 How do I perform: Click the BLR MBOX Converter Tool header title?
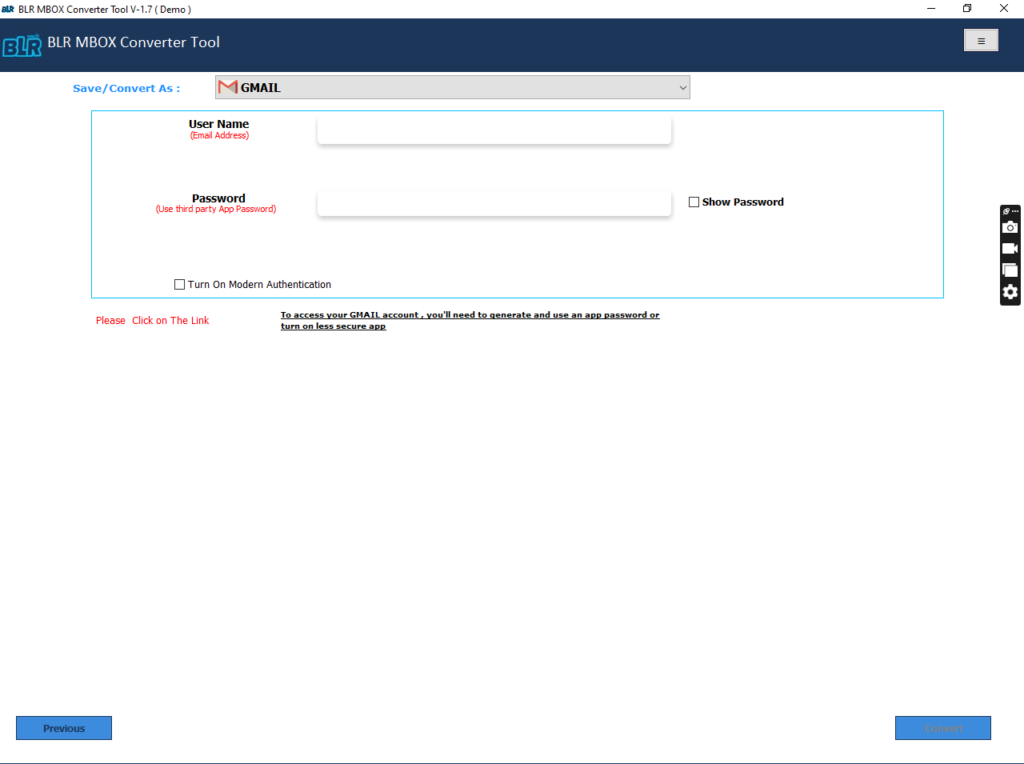coord(133,42)
